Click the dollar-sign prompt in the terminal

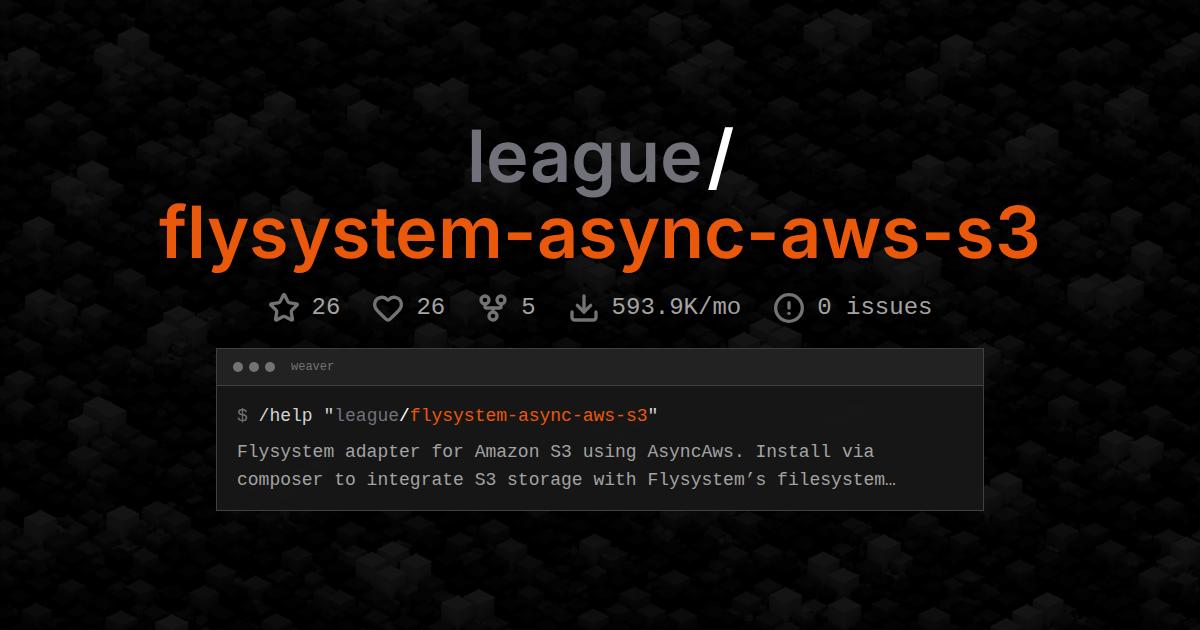point(241,415)
